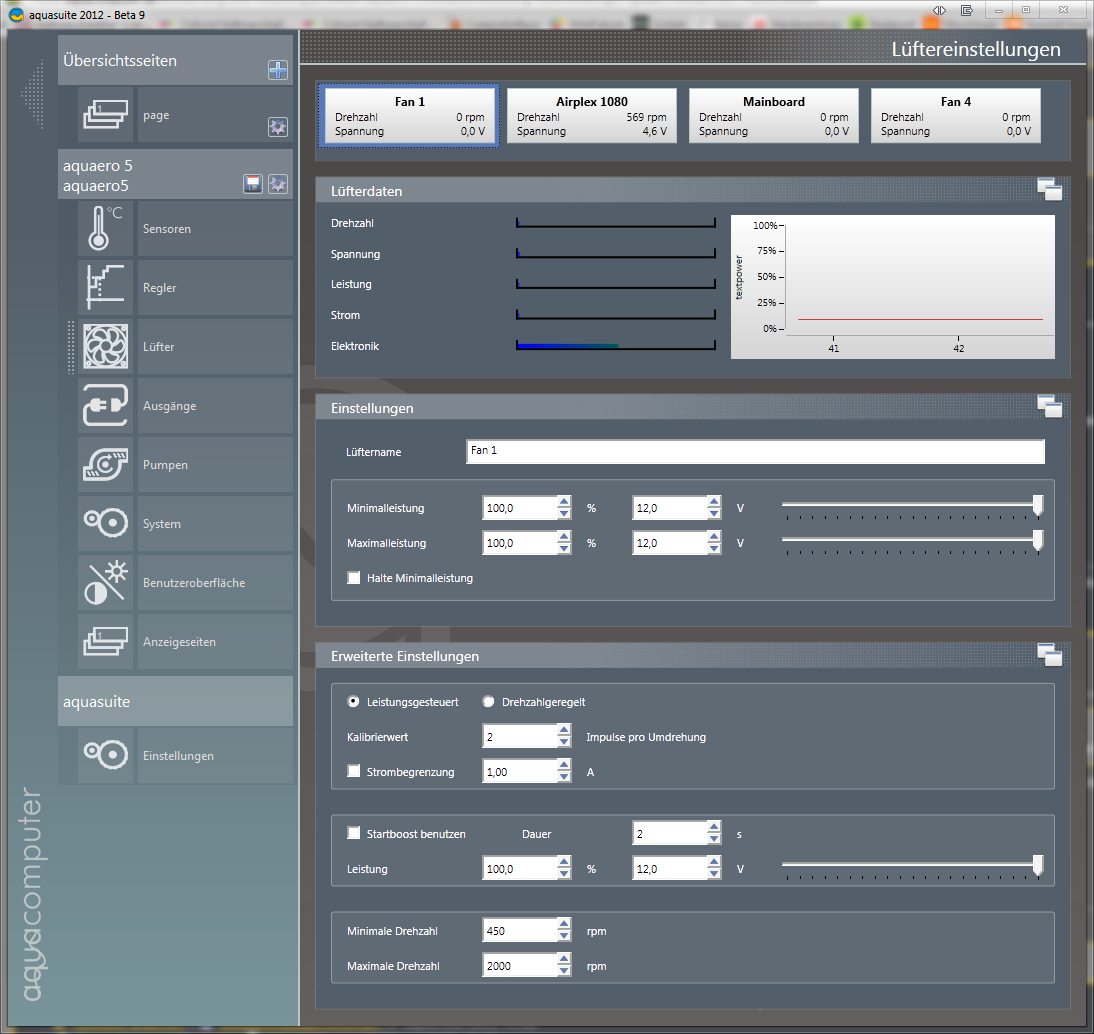Image resolution: width=1094 pixels, height=1034 pixels.
Task: Open the Pumpen pump icon
Action: tap(105, 465)
